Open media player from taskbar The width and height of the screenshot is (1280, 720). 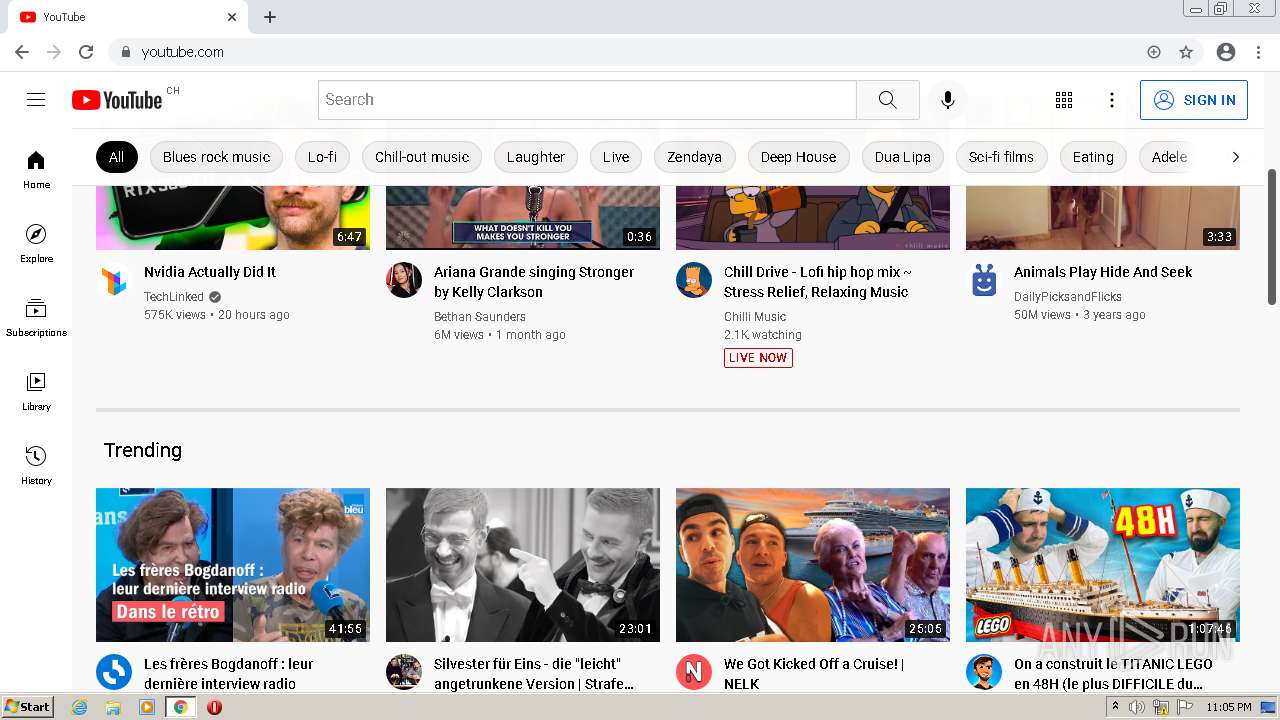pyautogui.click(x=147, y=707)
